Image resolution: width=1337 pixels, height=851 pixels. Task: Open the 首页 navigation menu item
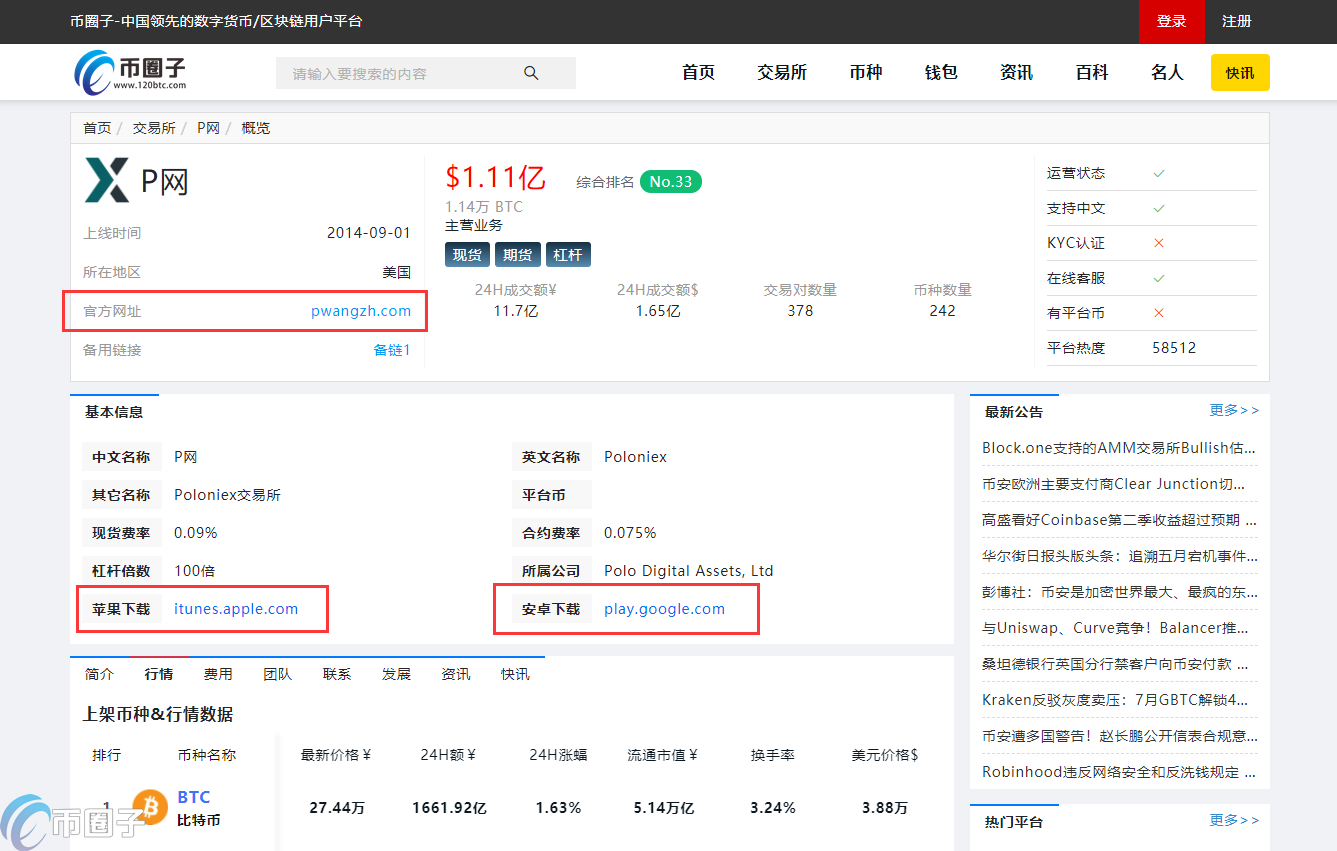698,73
